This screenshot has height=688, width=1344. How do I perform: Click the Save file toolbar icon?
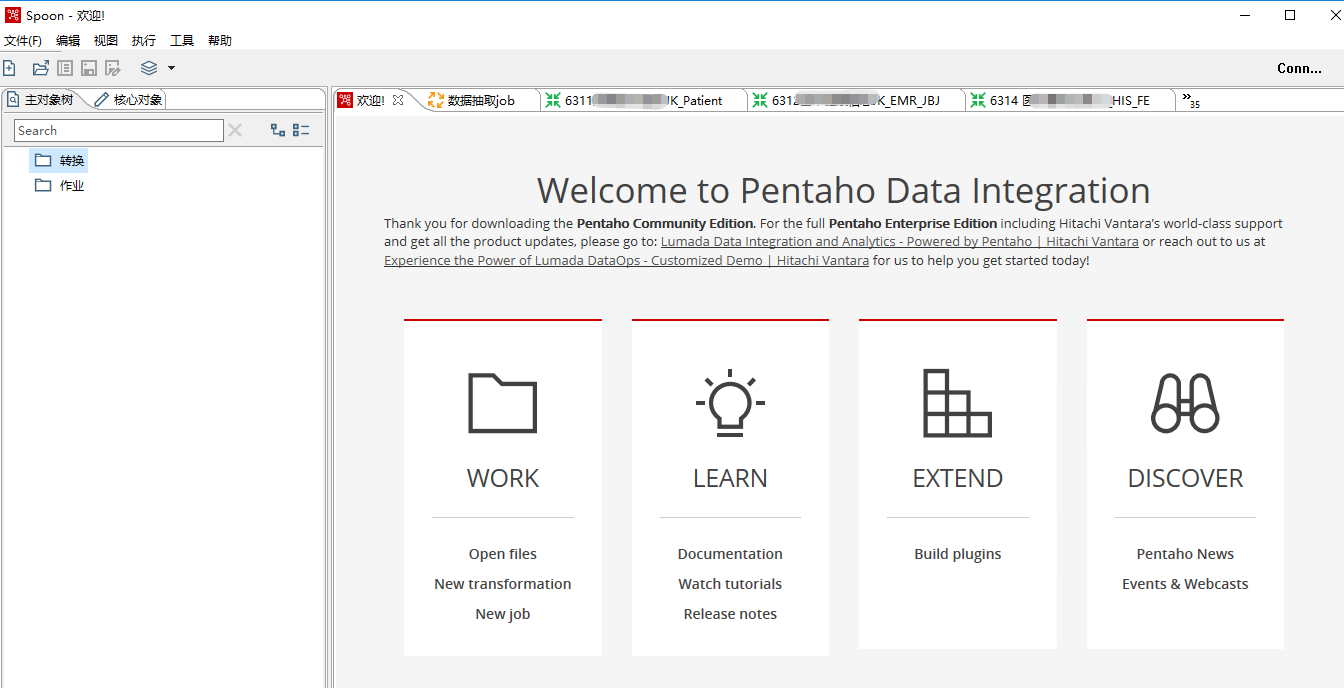[x=89, y=68]
